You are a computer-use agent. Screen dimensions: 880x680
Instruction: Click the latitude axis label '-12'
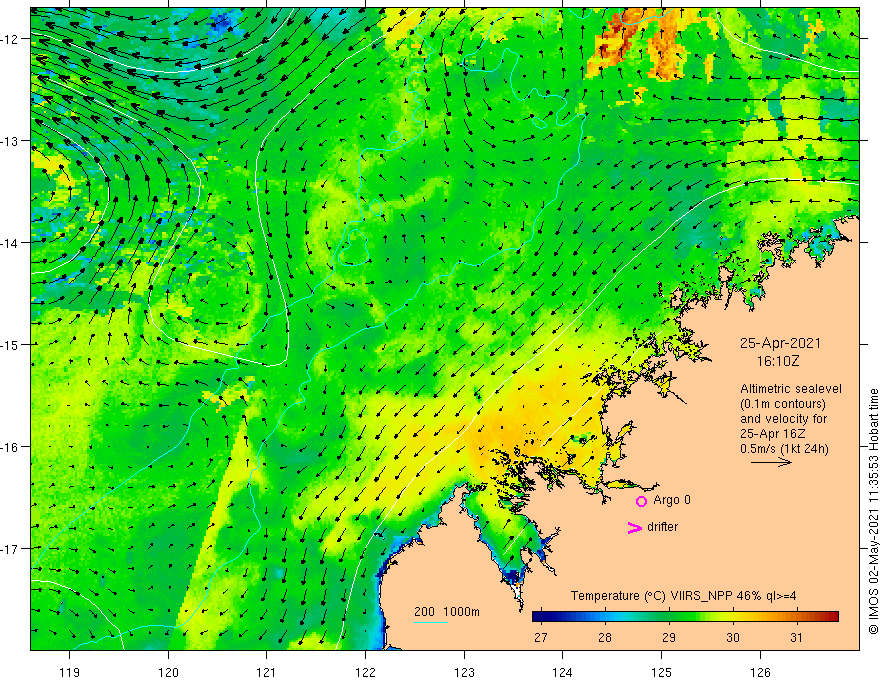pos(10,39)
